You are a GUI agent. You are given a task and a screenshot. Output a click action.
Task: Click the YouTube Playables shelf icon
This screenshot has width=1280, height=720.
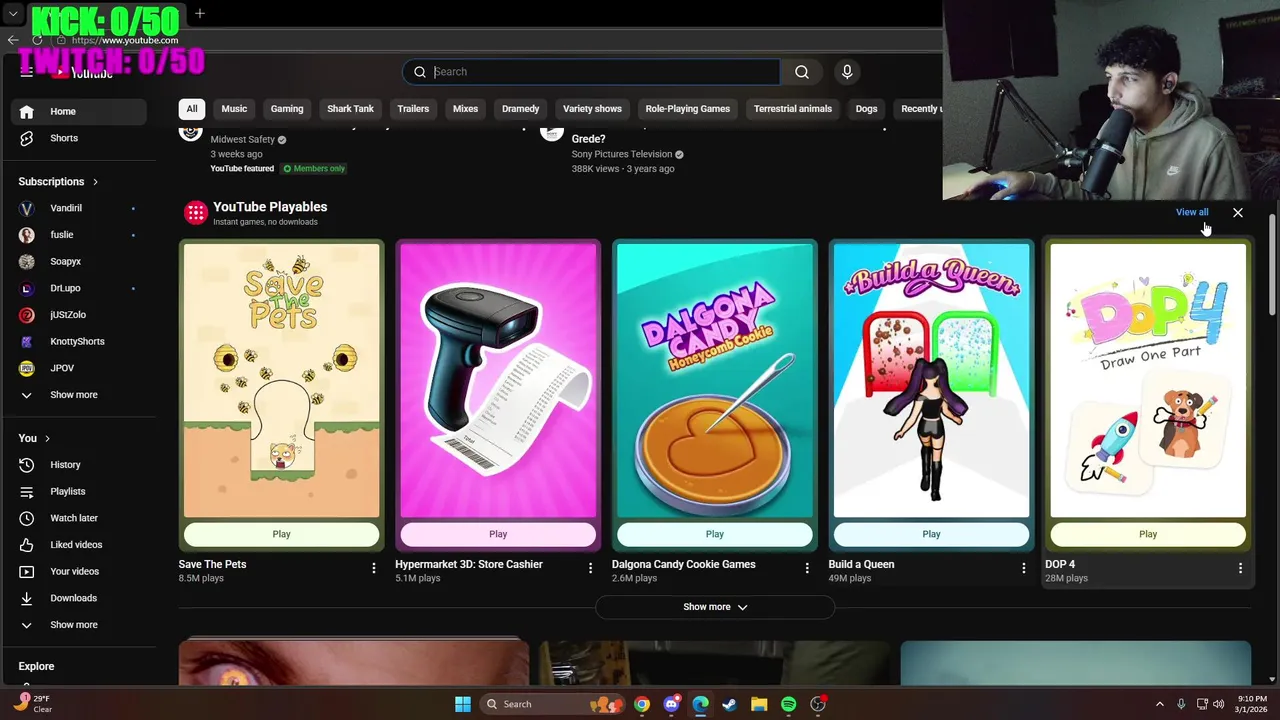click(x=196, y=212)
